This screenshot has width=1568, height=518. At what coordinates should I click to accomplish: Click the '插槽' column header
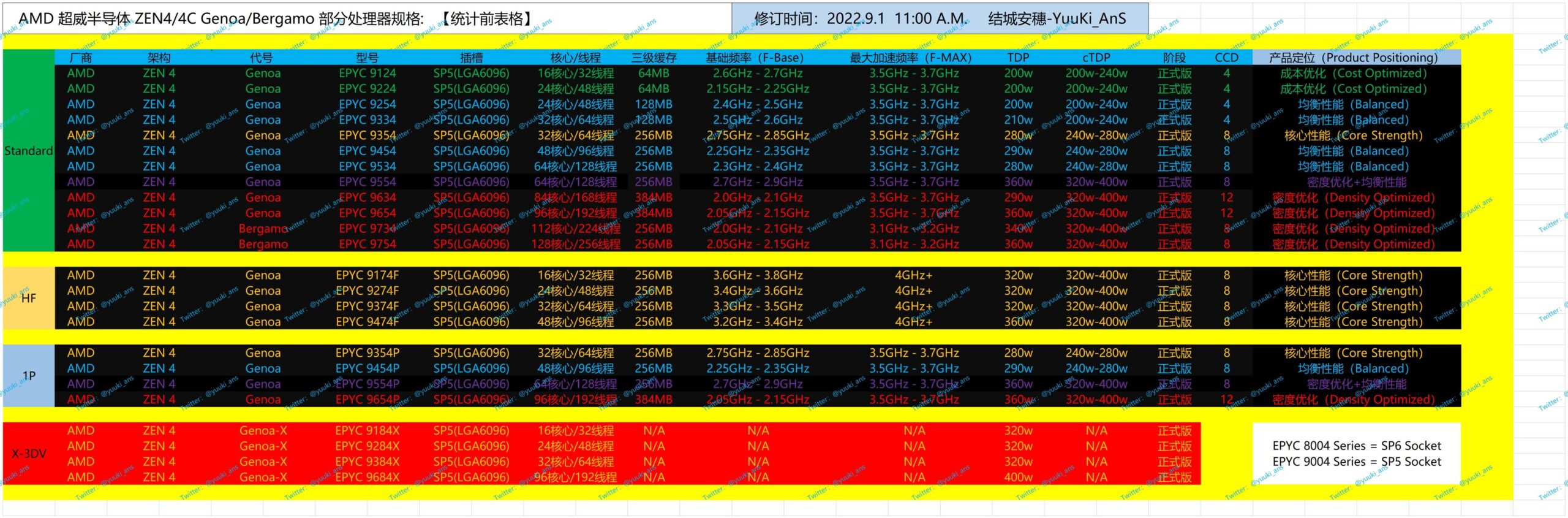471,58
